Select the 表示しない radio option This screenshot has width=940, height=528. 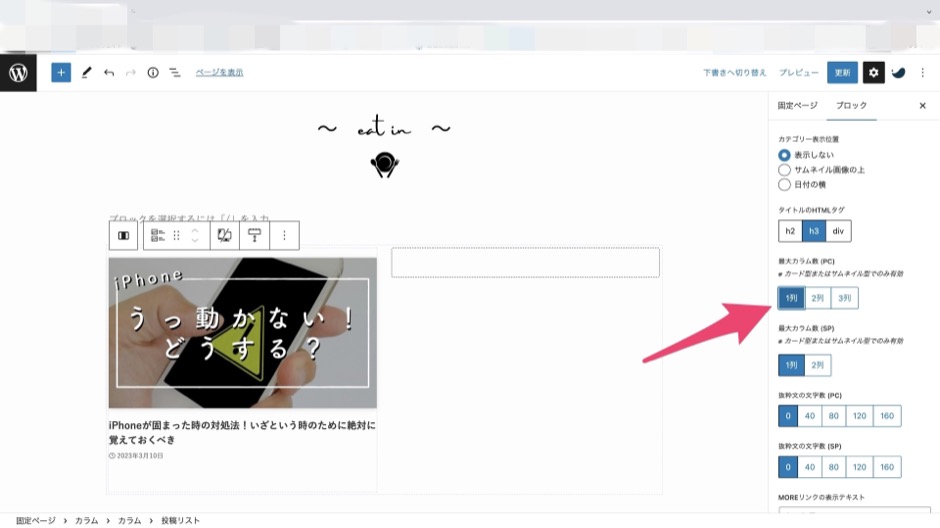784,155
